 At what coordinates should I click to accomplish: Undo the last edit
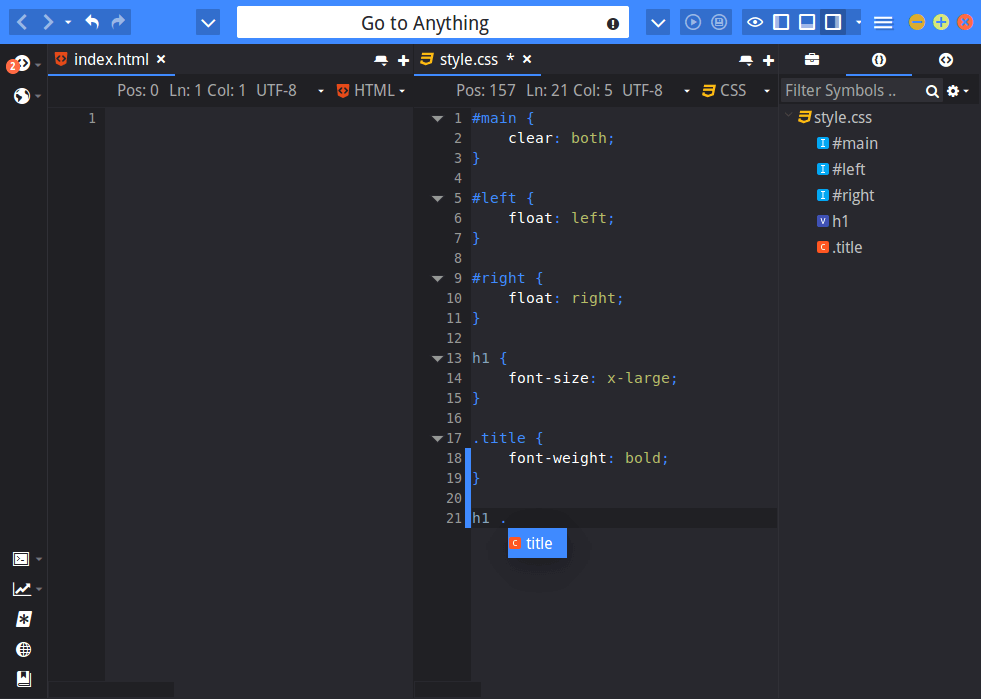click(92, 23)
